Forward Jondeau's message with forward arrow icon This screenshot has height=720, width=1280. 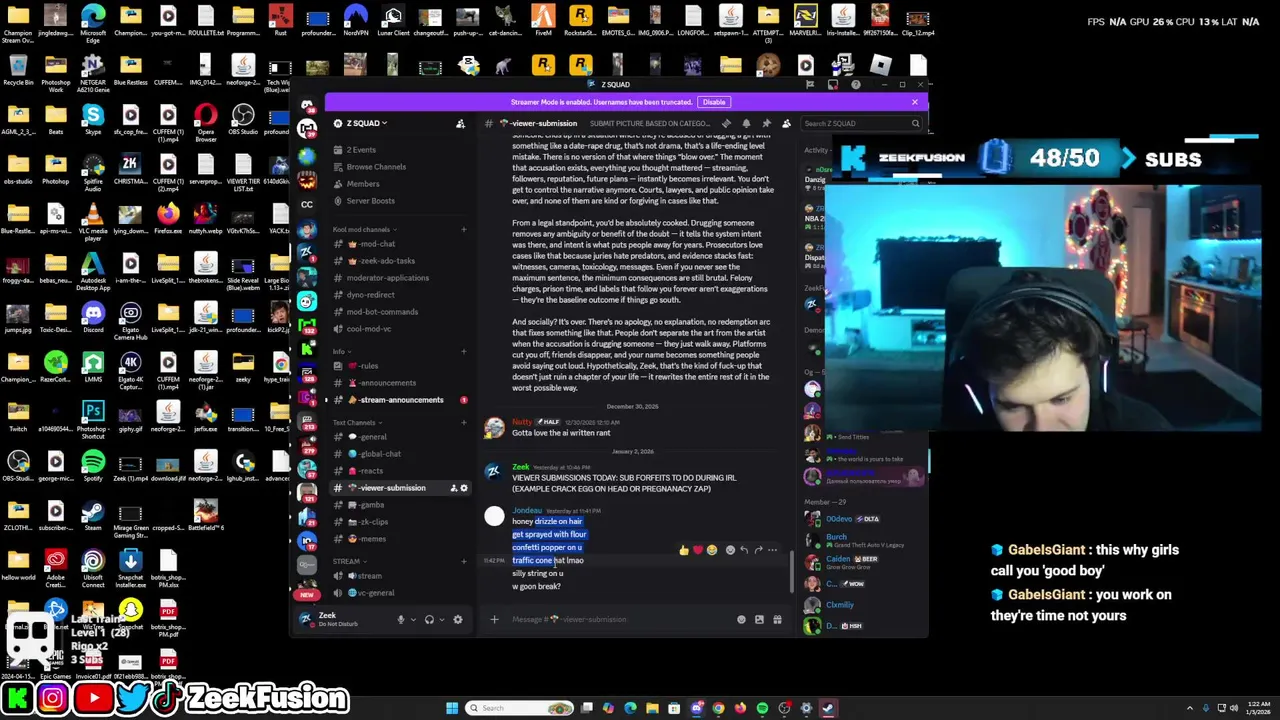pyautogui.click(x=758, y=550)
